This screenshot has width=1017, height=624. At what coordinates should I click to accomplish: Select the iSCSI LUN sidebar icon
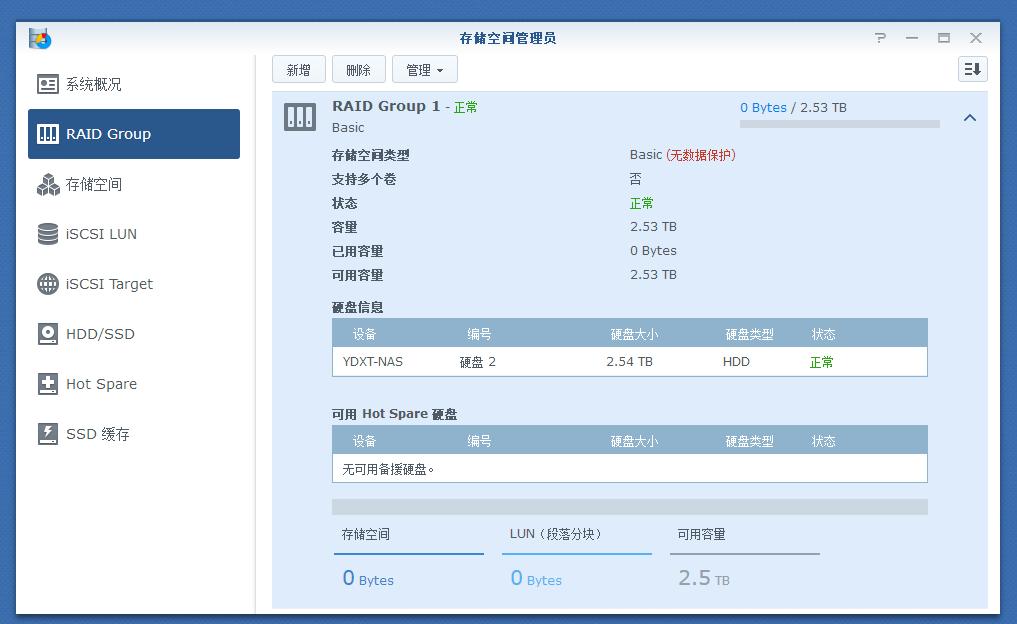[x=47, y=233]
